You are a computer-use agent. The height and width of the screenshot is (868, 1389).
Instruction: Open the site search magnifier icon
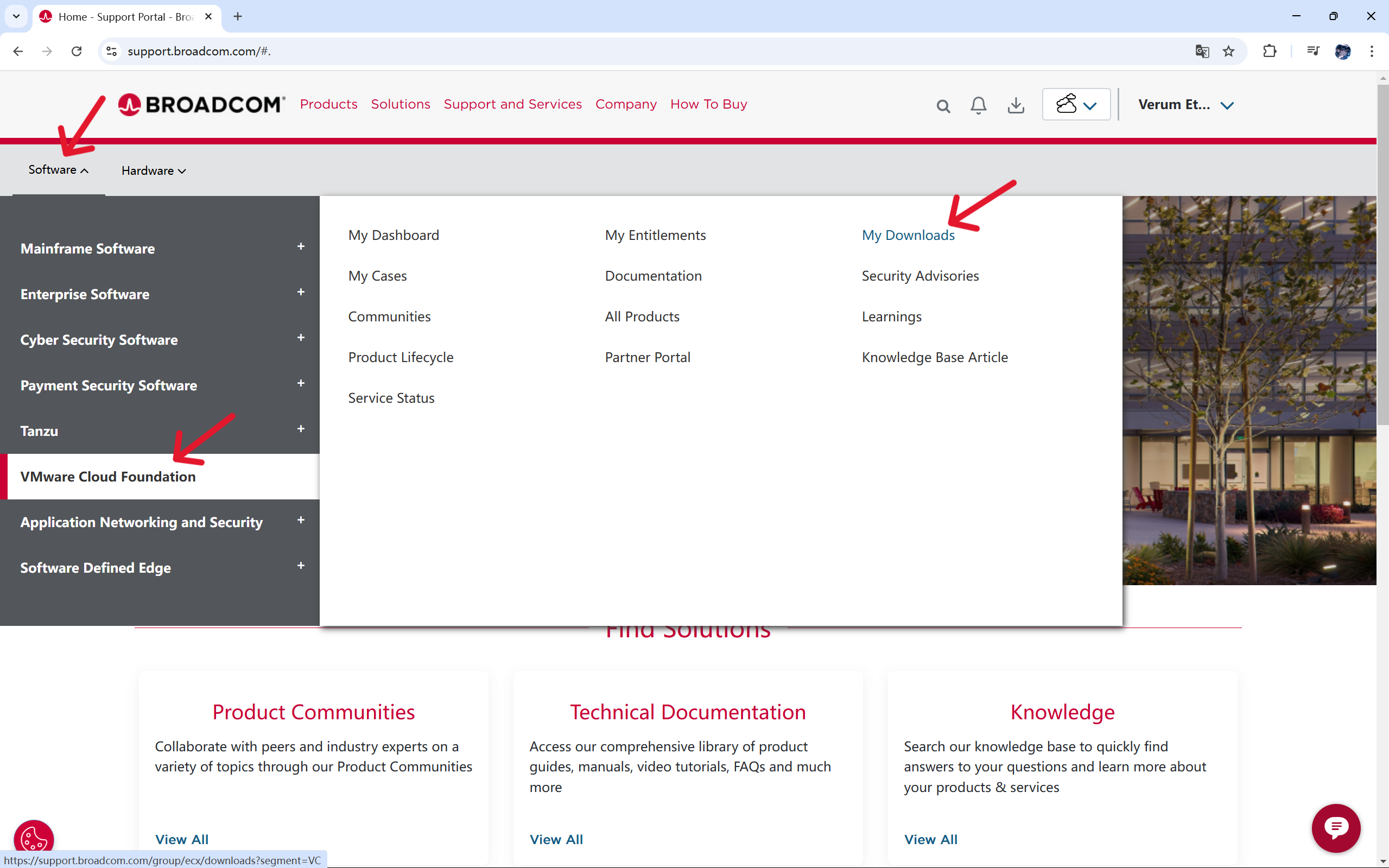tap(943, 106)
